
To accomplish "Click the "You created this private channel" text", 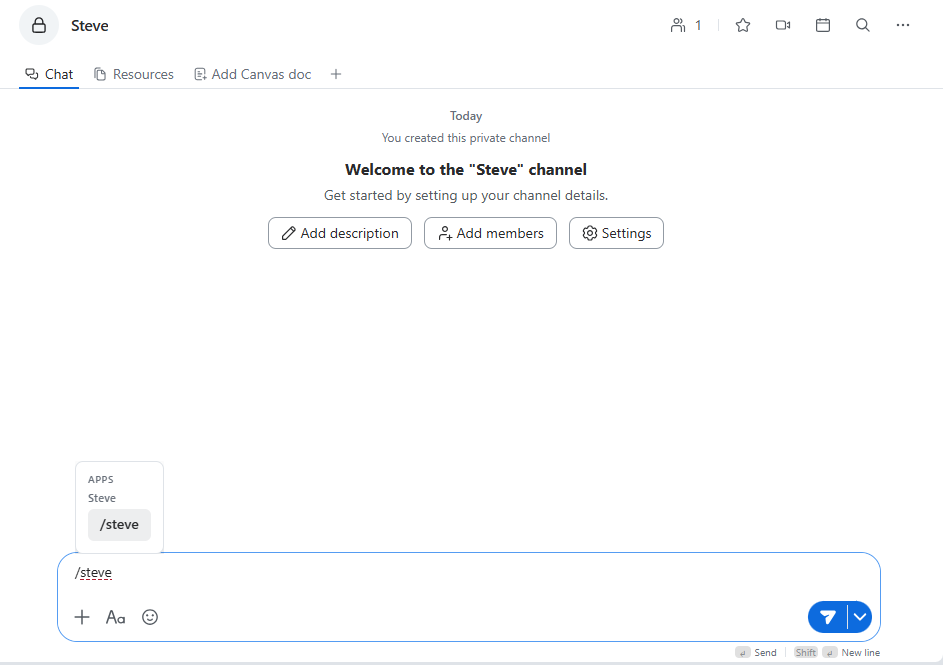I will click(465, 138).
